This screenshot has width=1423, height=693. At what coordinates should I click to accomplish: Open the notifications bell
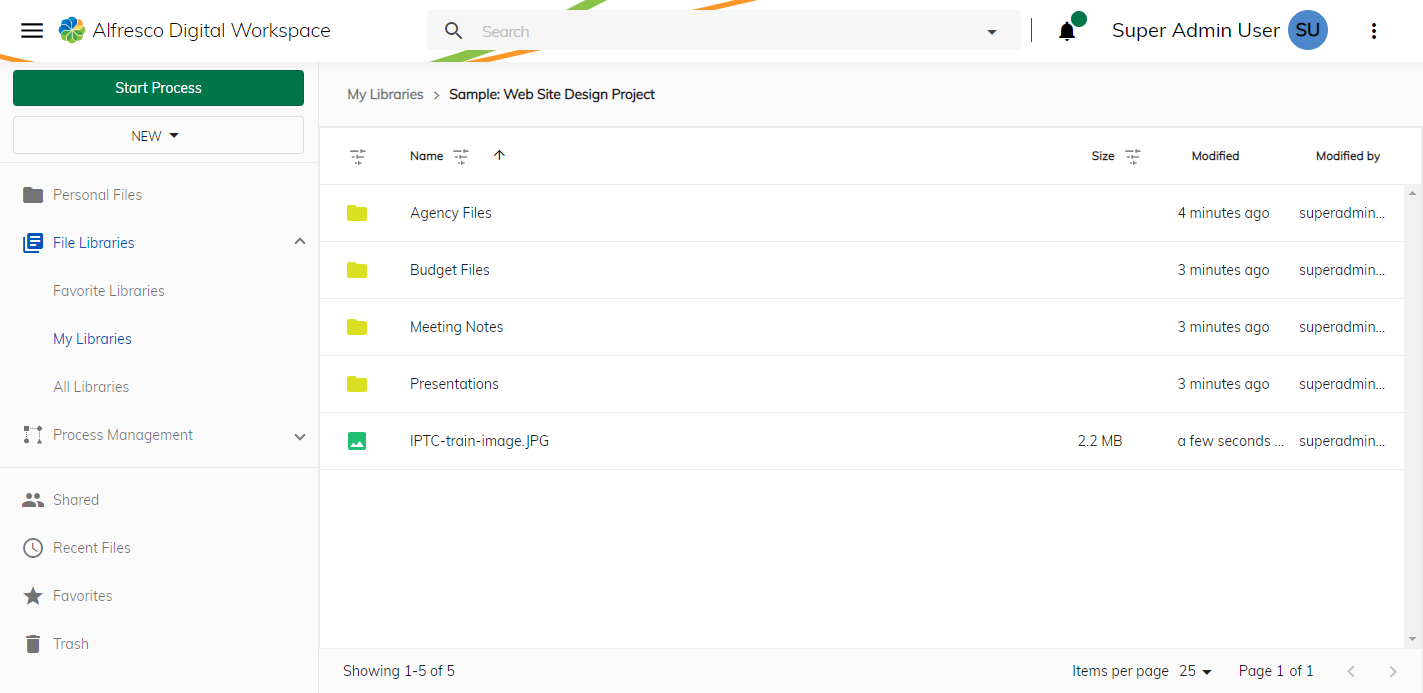[1065, 30]
